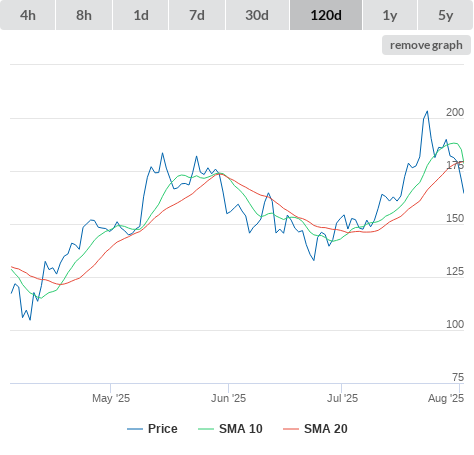Image resolution: width=474 pixels, height=455 pixels.
Task: Switch to the 5y range tab
Action: (445, 15)
